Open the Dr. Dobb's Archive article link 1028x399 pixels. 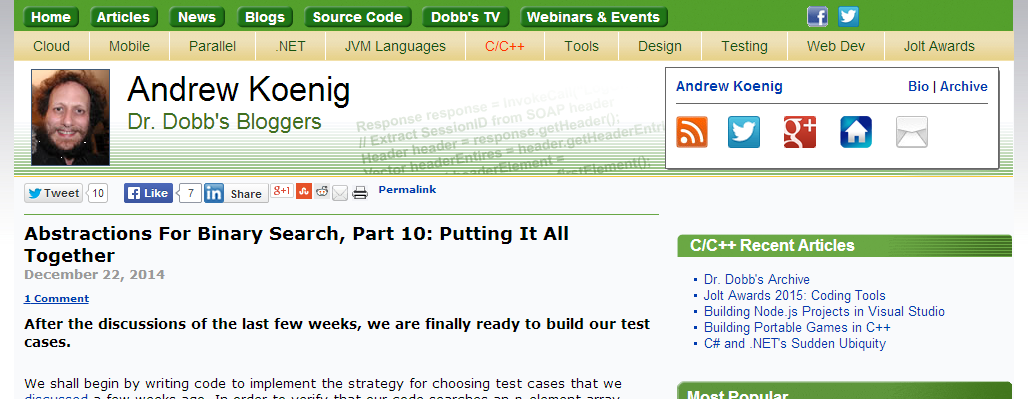click(757, 280)
